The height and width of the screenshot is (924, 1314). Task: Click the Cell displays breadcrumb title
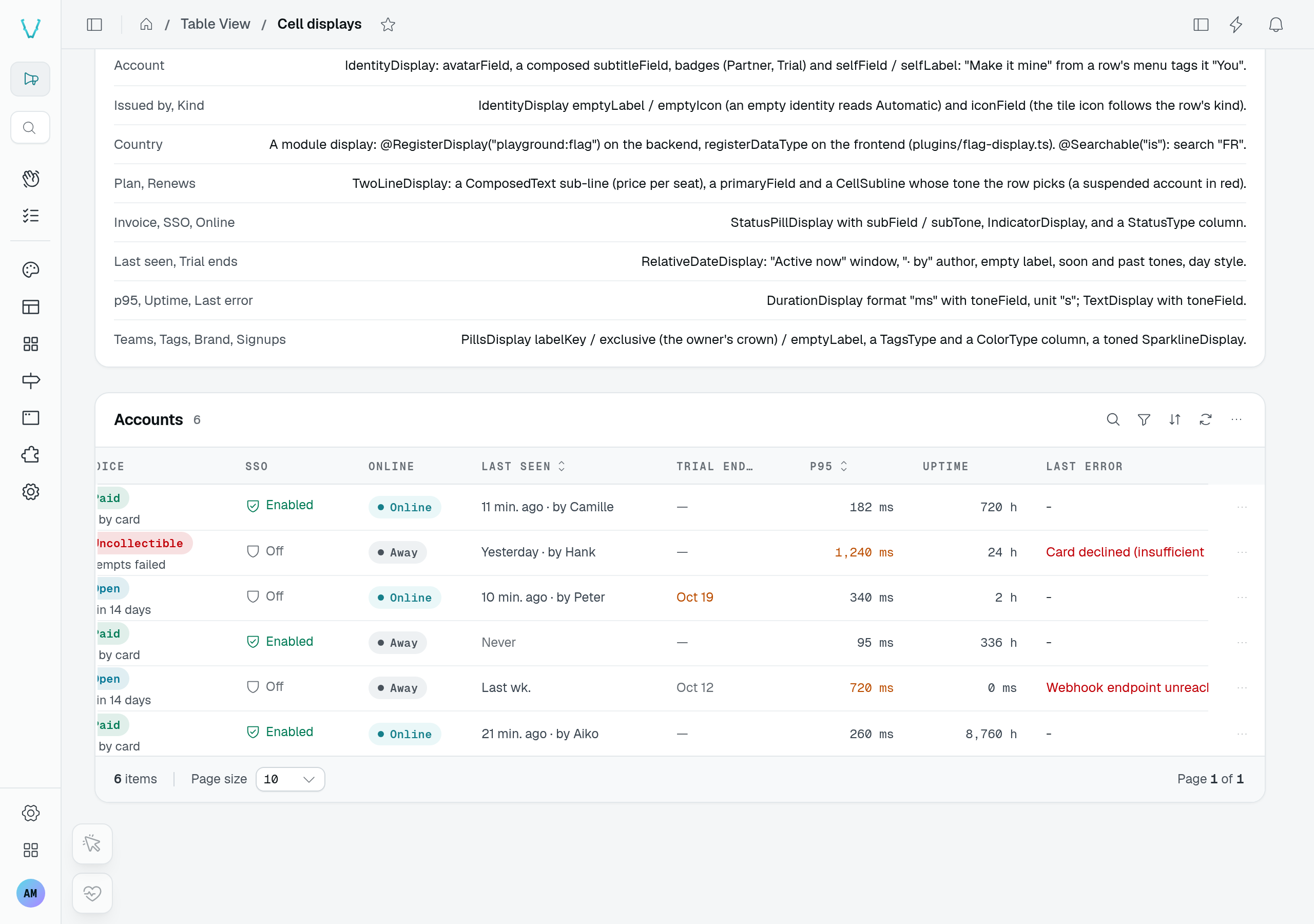tap(319, 24)
